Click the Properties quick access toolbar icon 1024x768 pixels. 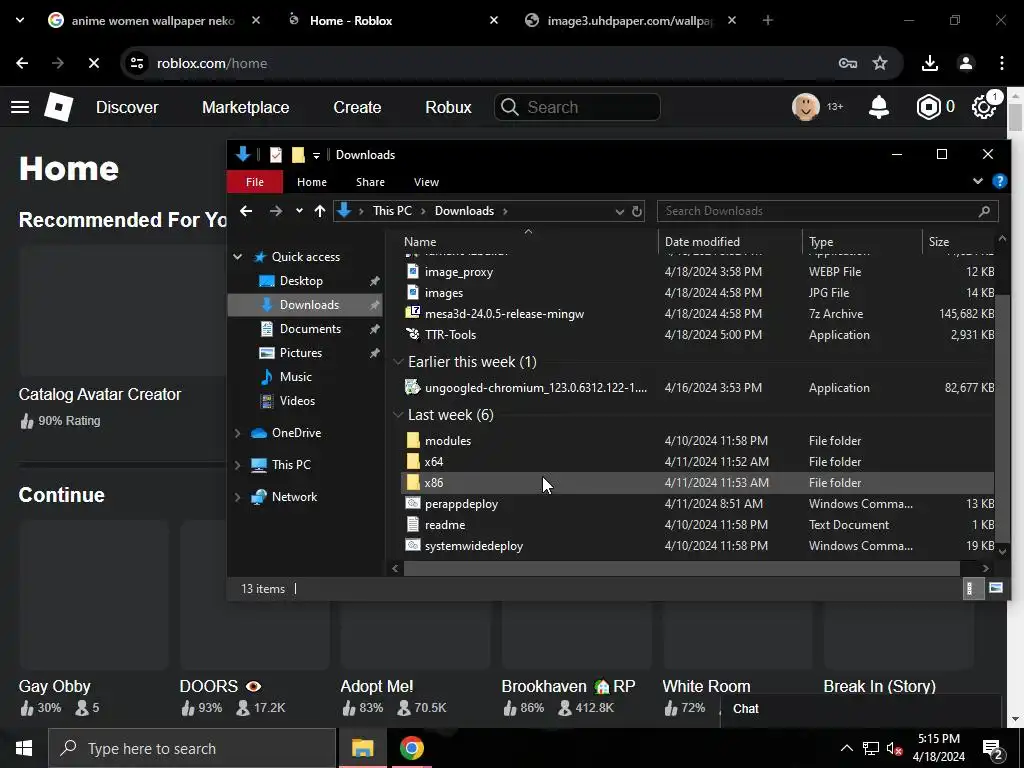(x=276, y=155)
